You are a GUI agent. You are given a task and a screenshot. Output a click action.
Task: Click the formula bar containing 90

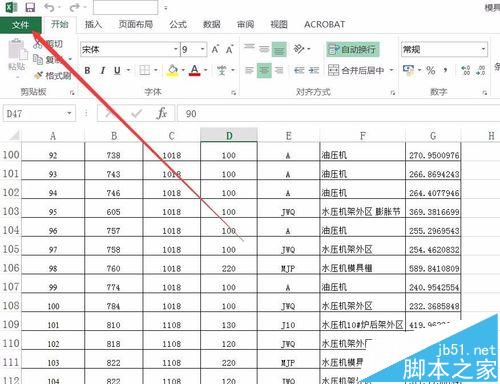coord(338,114)
